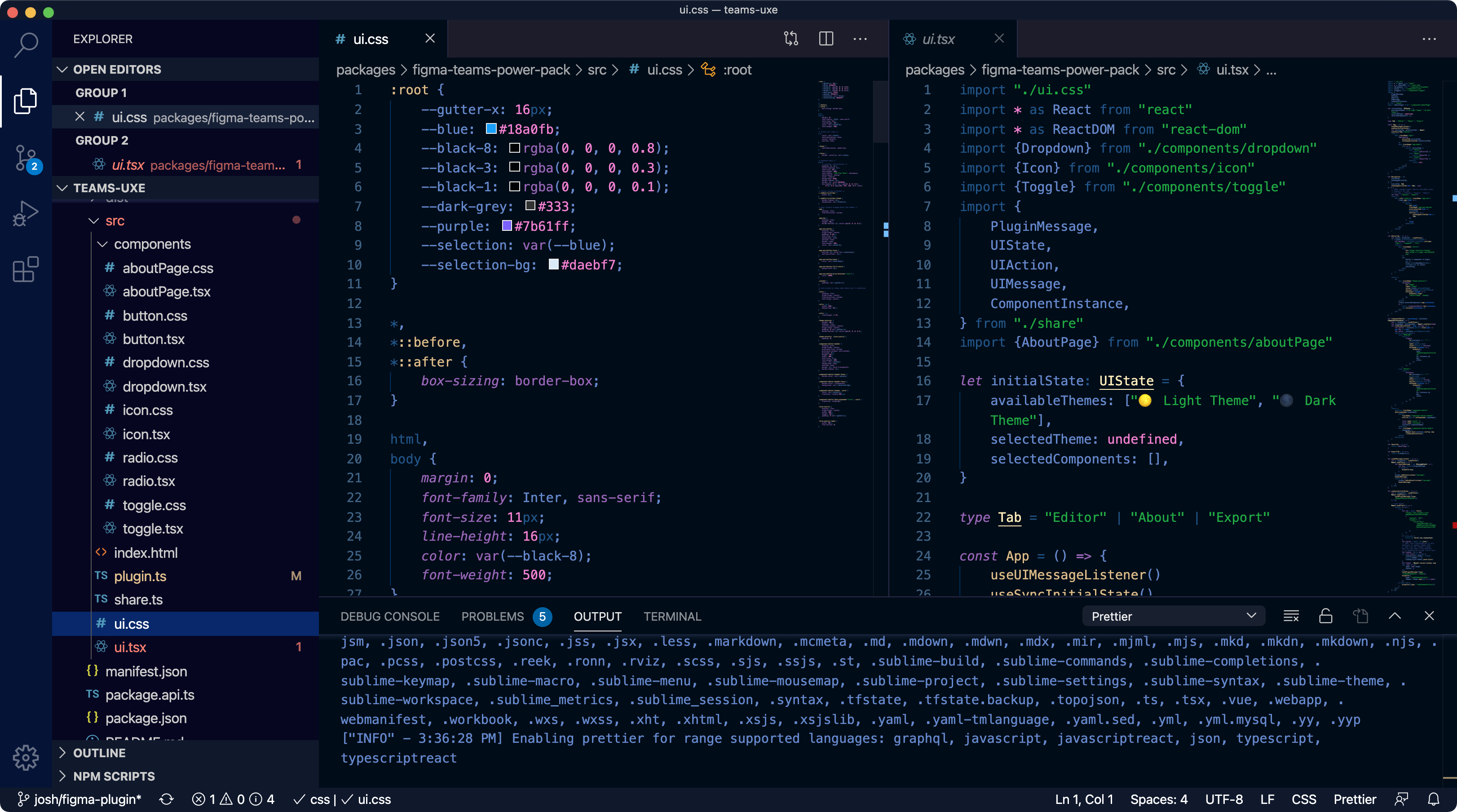Open the Manage gear icon
The image size is (1457, 812).
click(26, 758)
